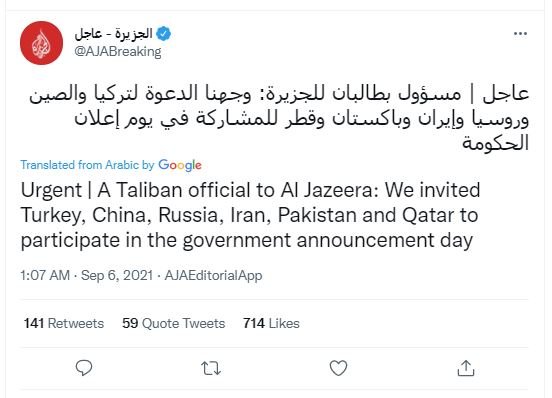Open the @AJABreaking handle link

118,52
